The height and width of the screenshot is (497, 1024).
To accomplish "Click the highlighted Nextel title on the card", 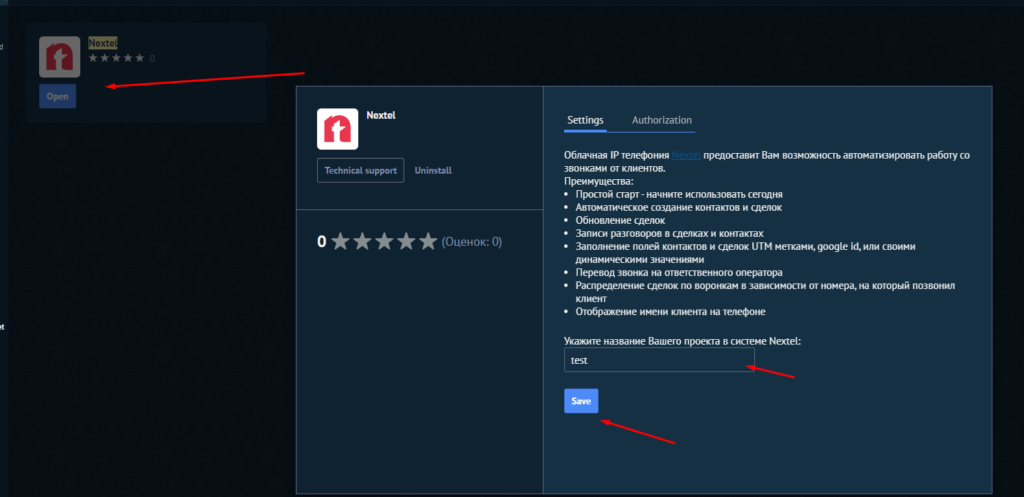I will point(103,43).
